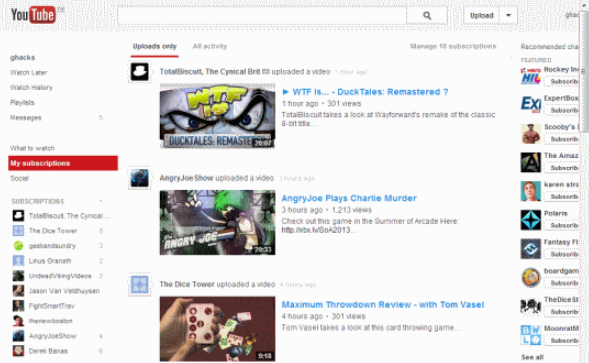Open Linus Granath subscription

[50, 261]
